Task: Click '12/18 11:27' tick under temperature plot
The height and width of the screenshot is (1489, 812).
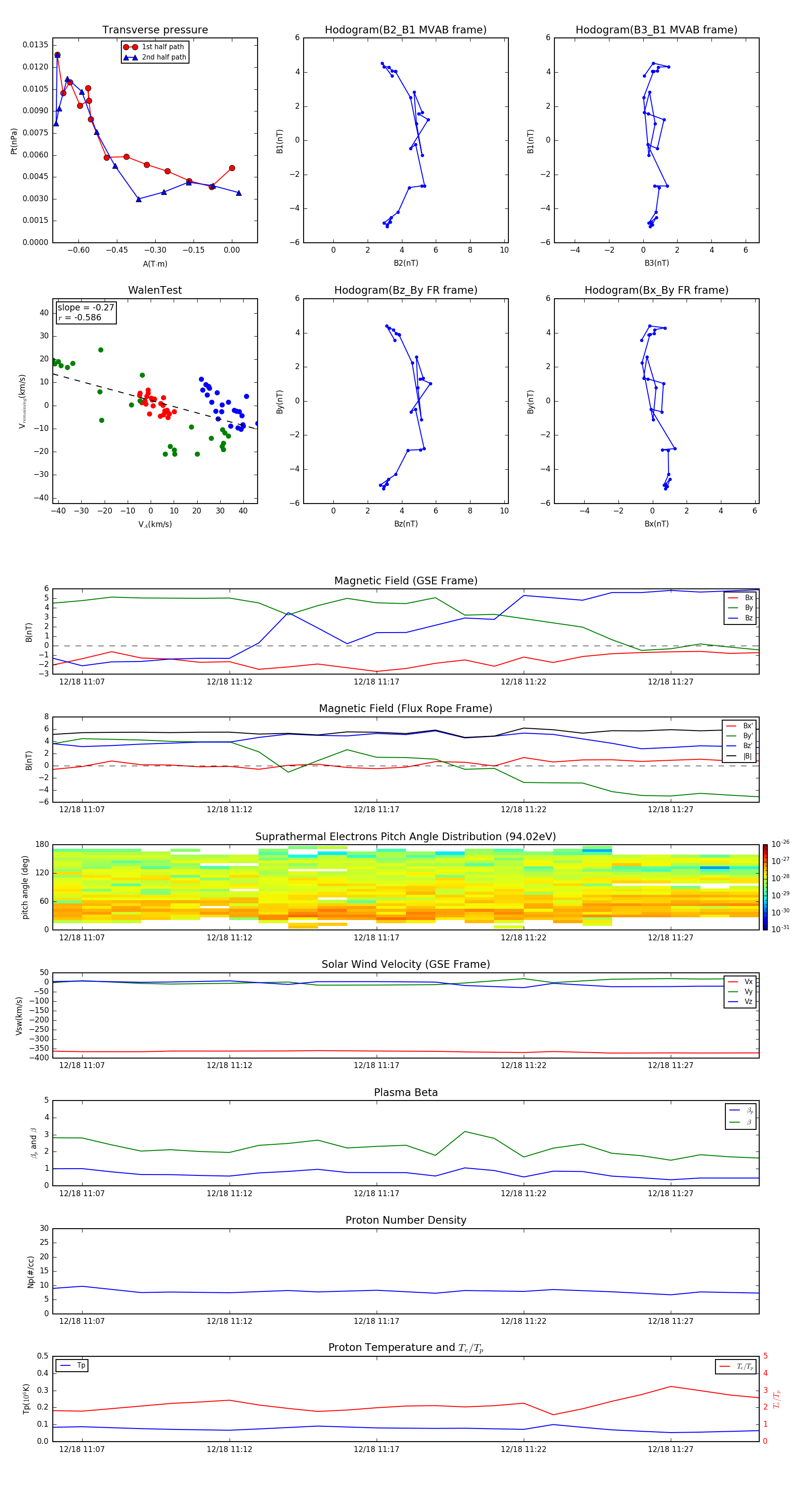Action: click(x=670, y=1449)
